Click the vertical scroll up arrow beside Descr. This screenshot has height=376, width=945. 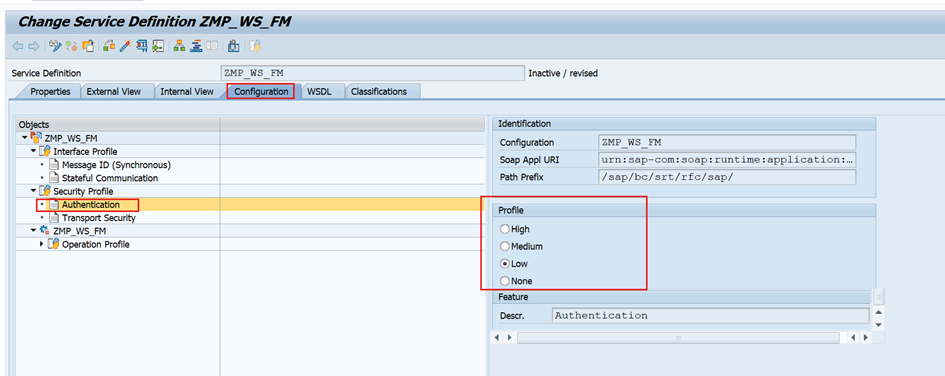[878, 312]
